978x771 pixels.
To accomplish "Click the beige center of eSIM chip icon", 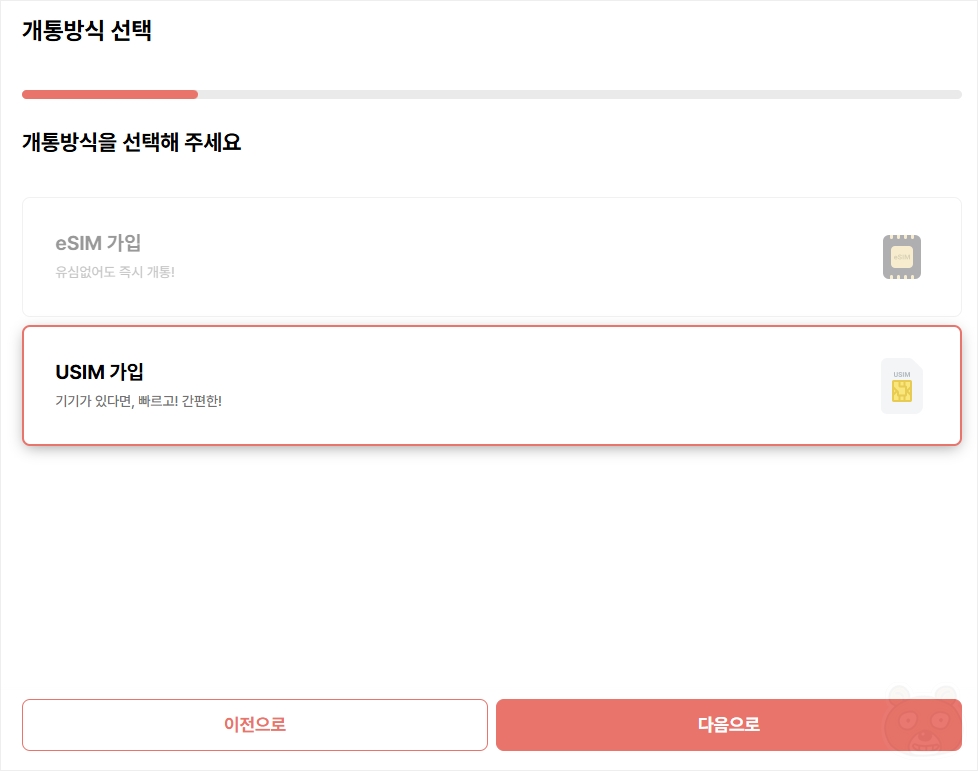I will (x=901, y=257).
